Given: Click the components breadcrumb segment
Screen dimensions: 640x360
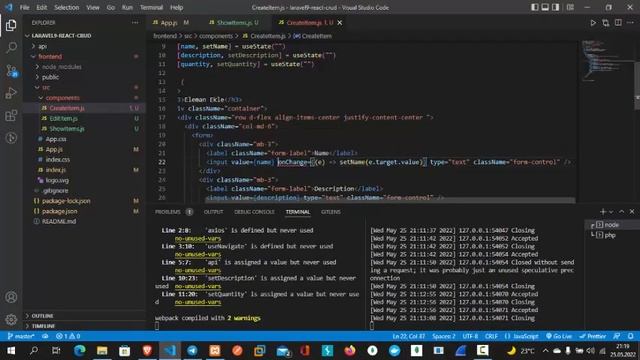Looking at the screenshot, I should 216,36.
